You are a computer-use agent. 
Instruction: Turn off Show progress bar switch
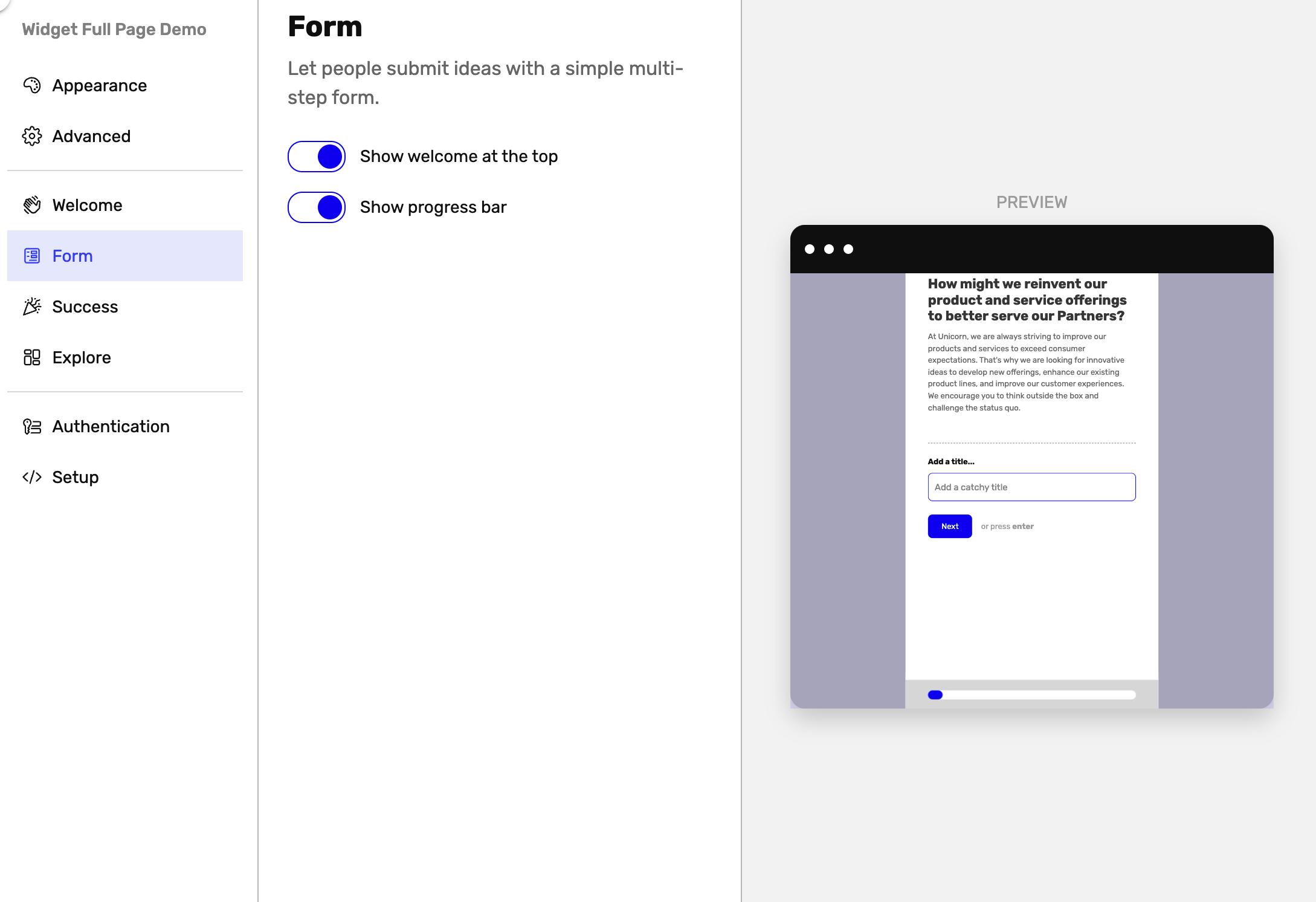pos(317,207)
